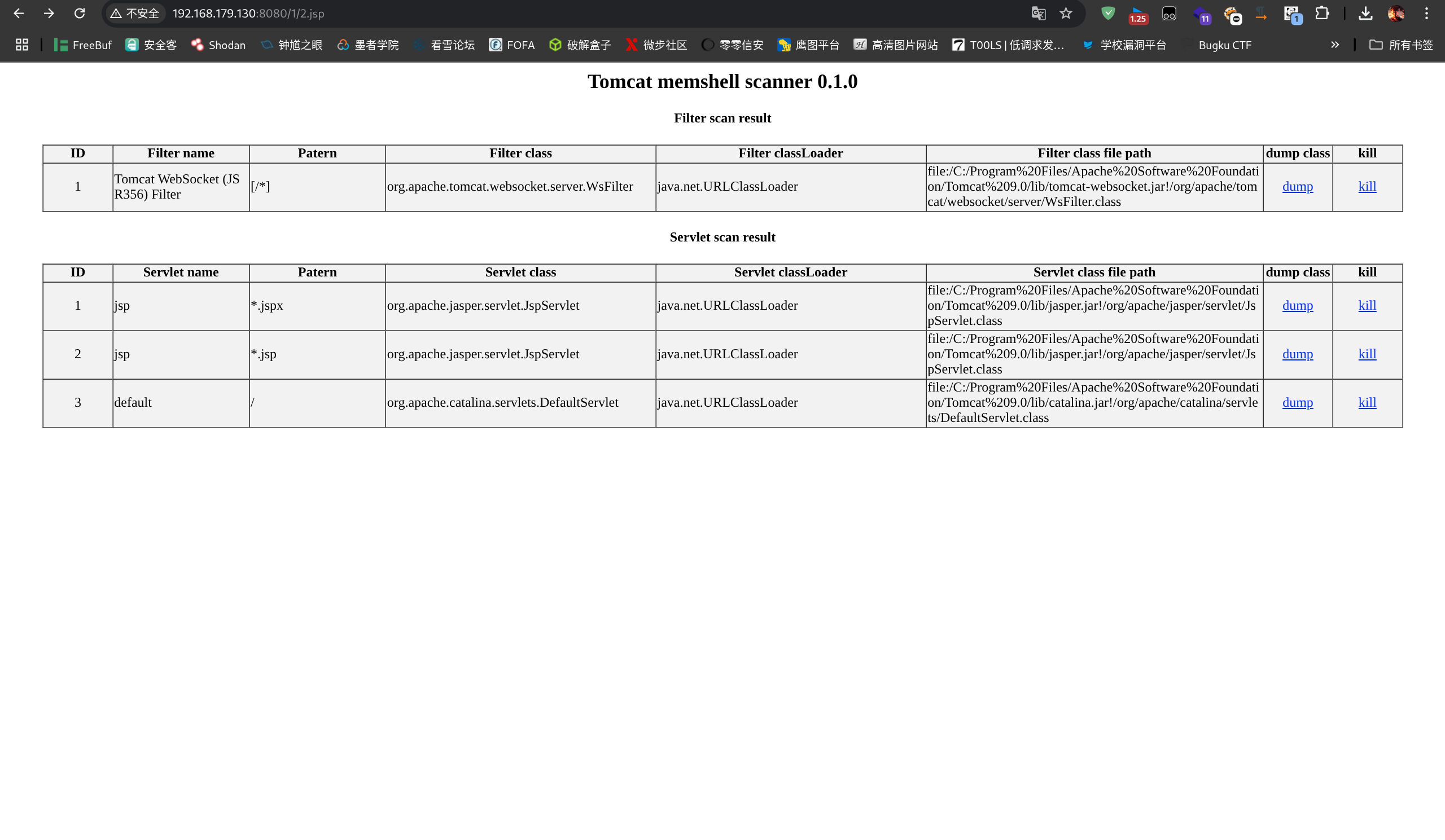The image size is (1445, 840).
Task: Open the user profile avatar
Action: tap(1396, 13)
